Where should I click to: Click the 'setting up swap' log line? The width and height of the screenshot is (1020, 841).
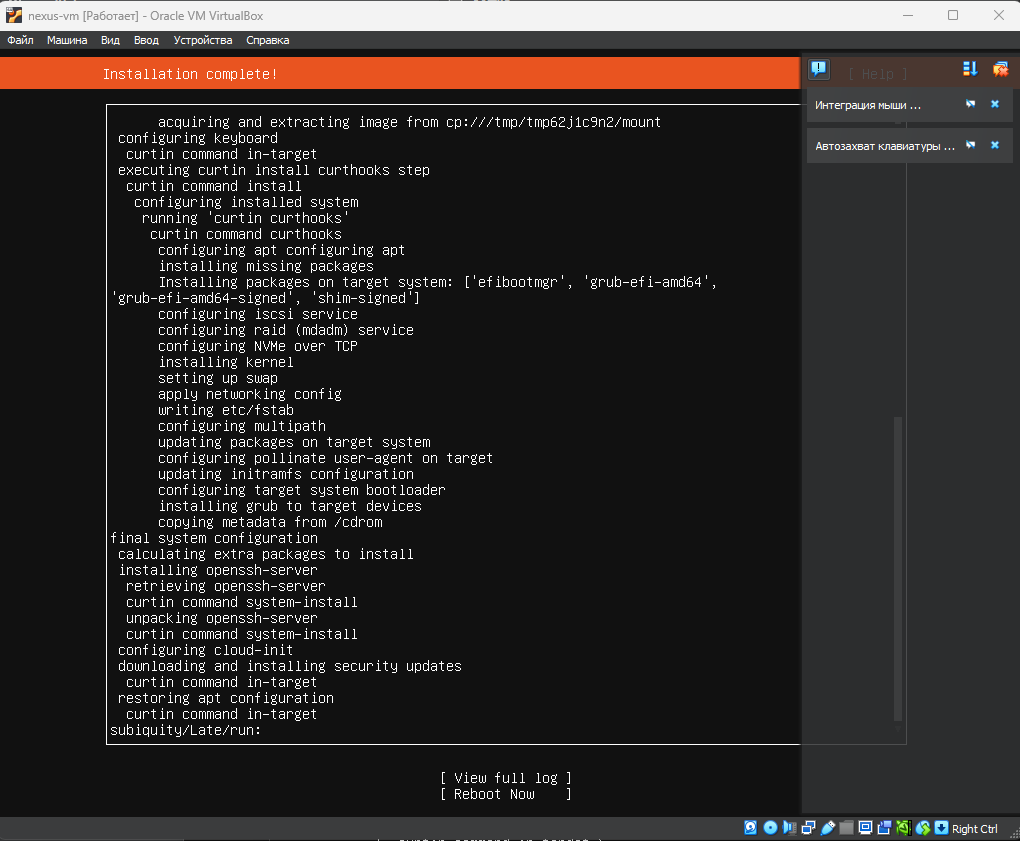coord(218,378)
